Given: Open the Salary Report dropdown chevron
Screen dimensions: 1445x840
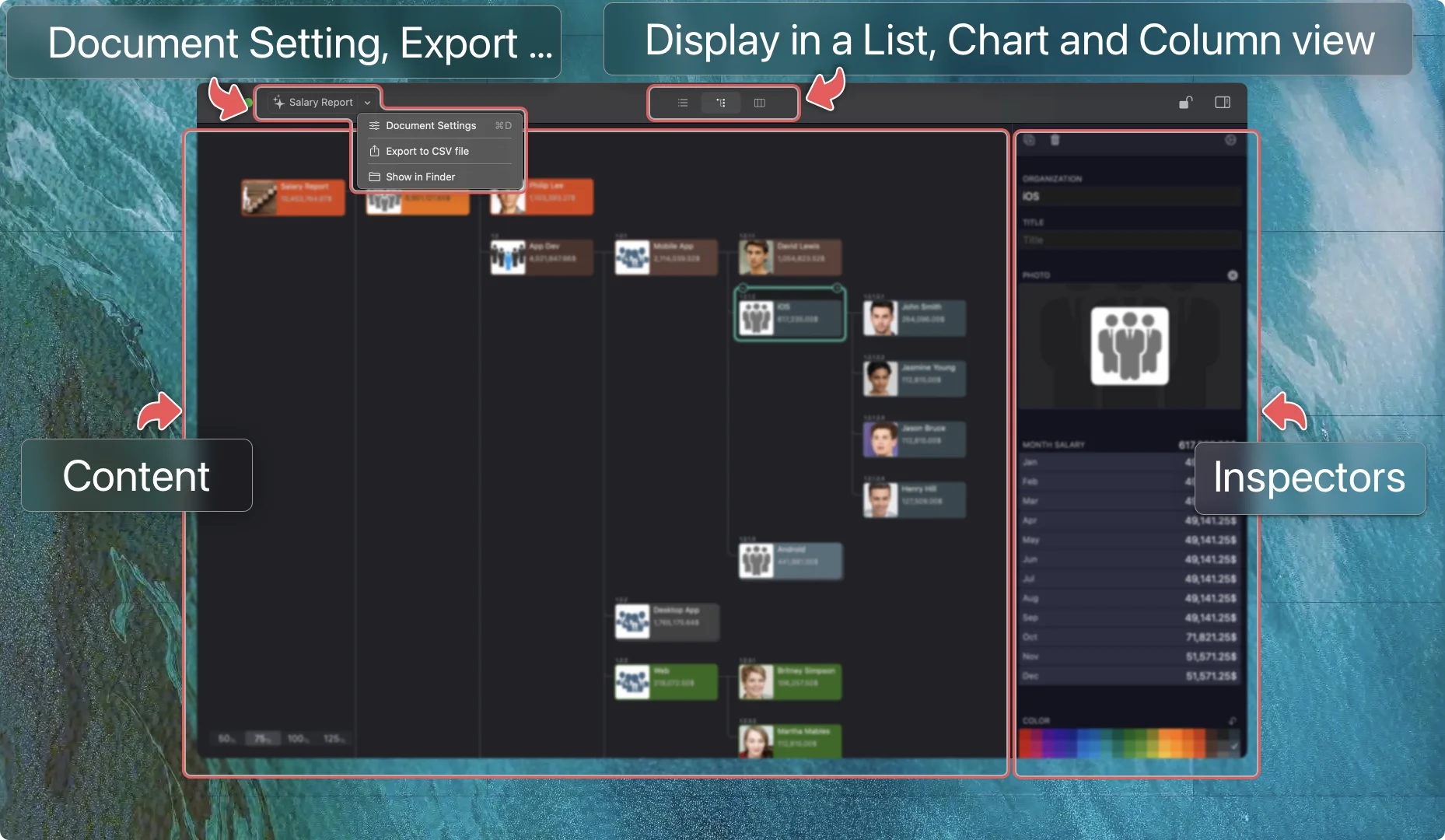Looking at the screenshot, I should pyautogui.click(x=367, y=102).
